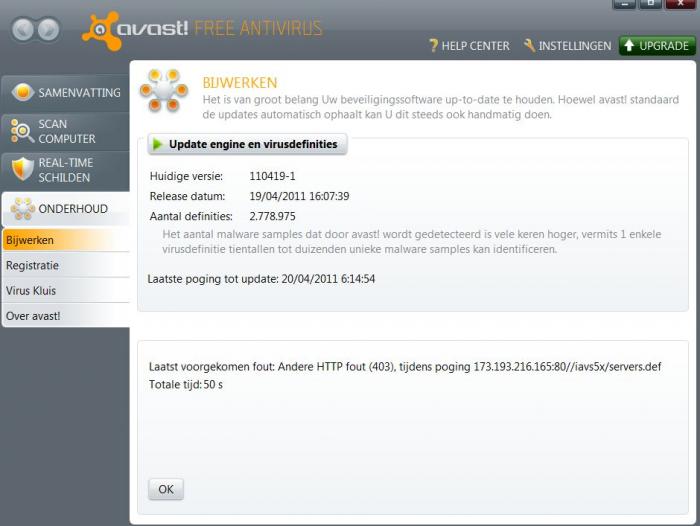Click the green play arrow on Update button

pyautogui.click(x=157, y=144)
